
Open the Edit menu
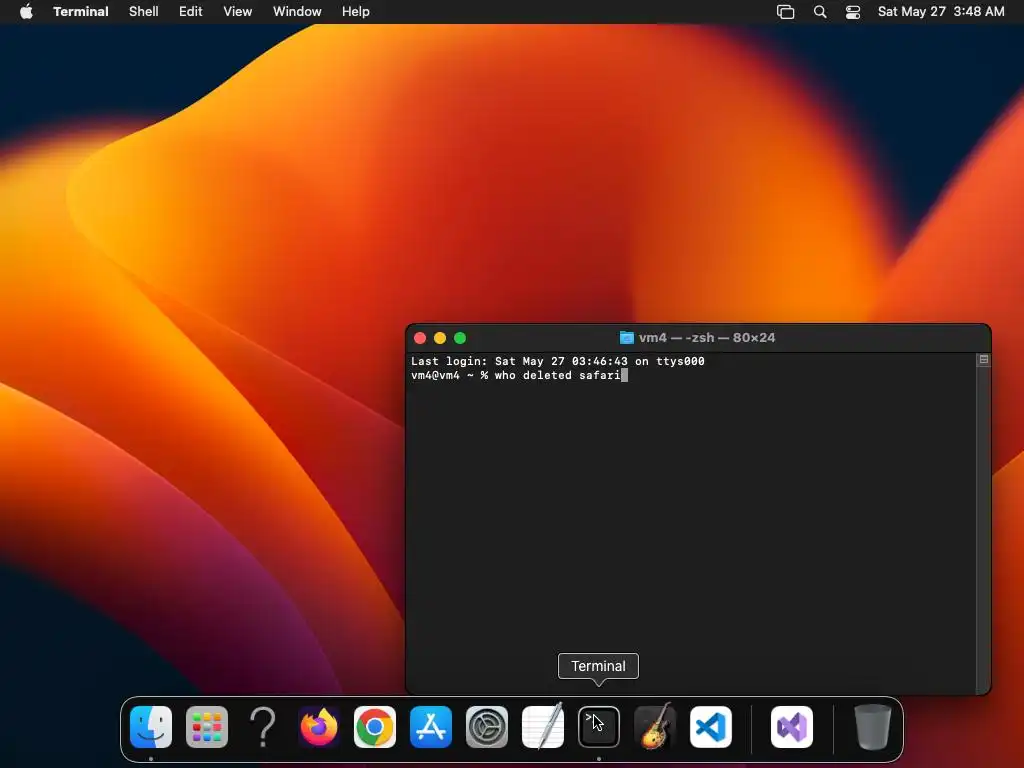coord(191,12)
